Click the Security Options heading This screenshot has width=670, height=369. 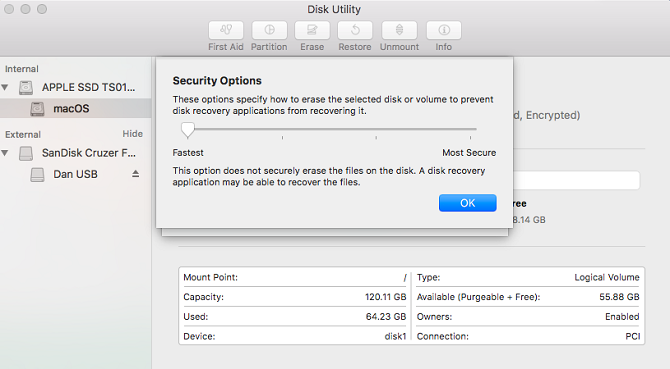(217, 81)
